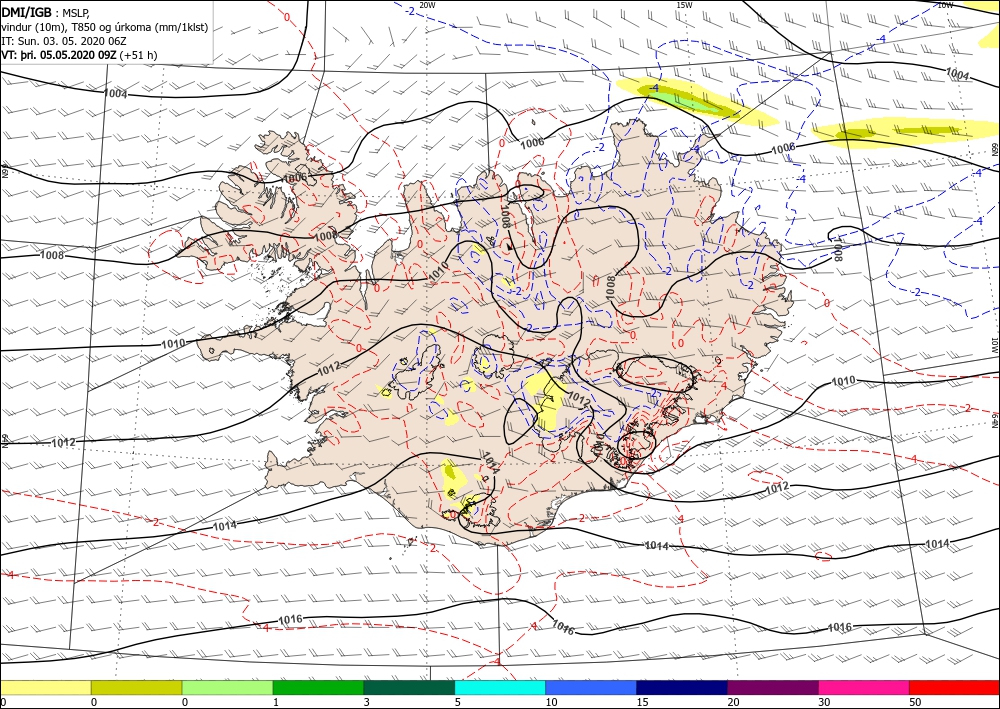This screenshot has height=709, width=1000.
Task: Click the magenta pink legend swatch
Action: (864, 687)
